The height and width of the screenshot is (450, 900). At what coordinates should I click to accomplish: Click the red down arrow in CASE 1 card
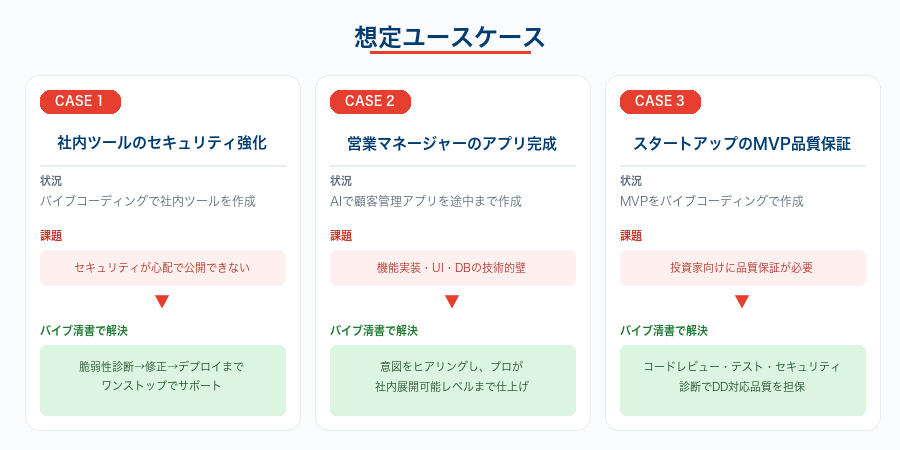click(162, 301)
